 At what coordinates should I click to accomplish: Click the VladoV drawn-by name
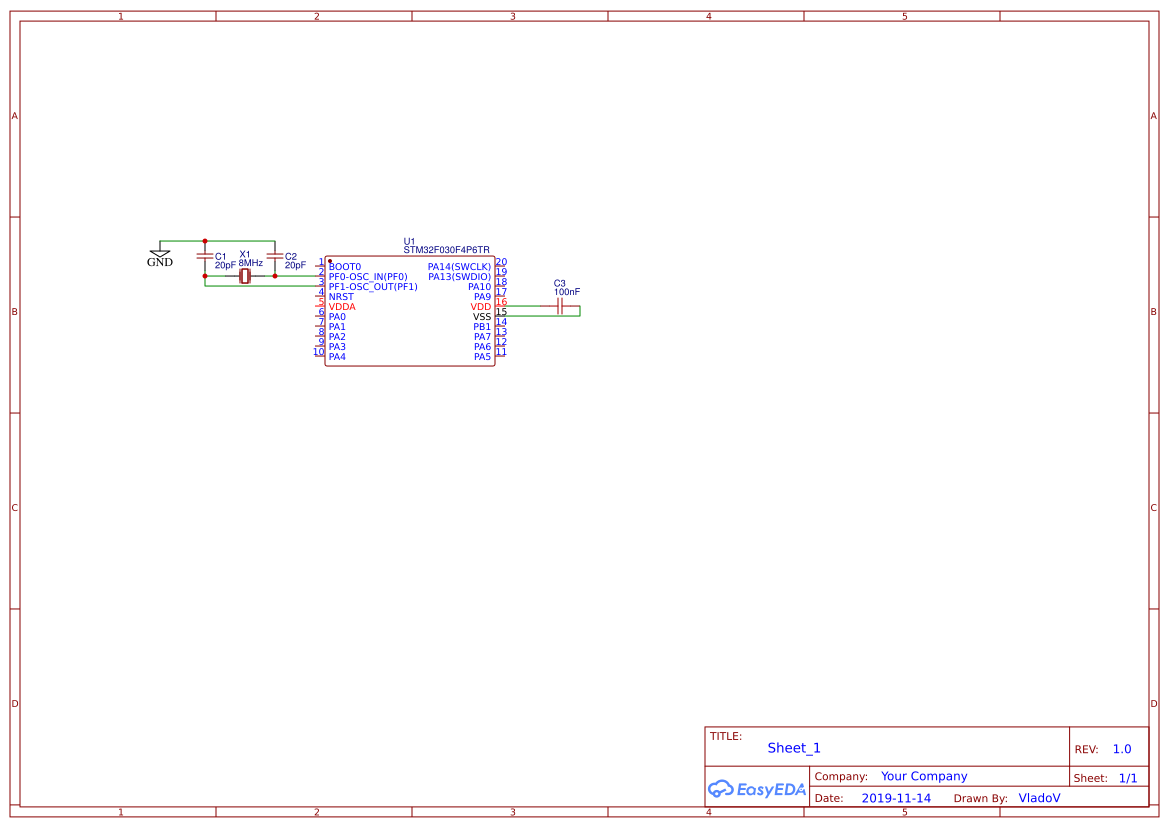(x=1039, y=798)
